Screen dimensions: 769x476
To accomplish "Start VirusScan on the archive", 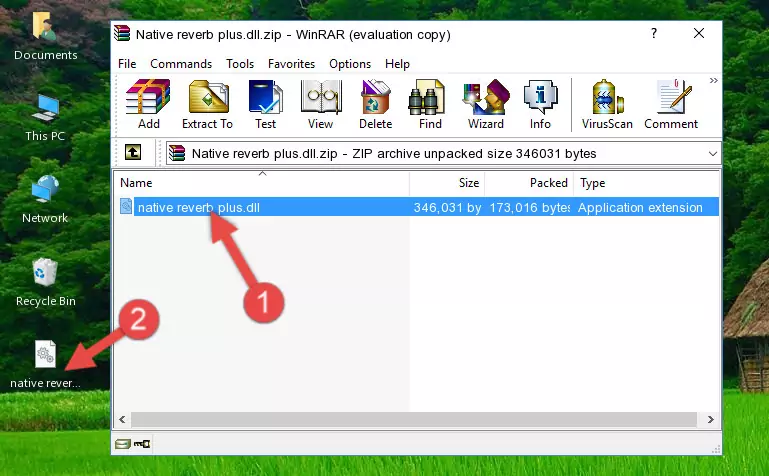I will click(607, 104).
